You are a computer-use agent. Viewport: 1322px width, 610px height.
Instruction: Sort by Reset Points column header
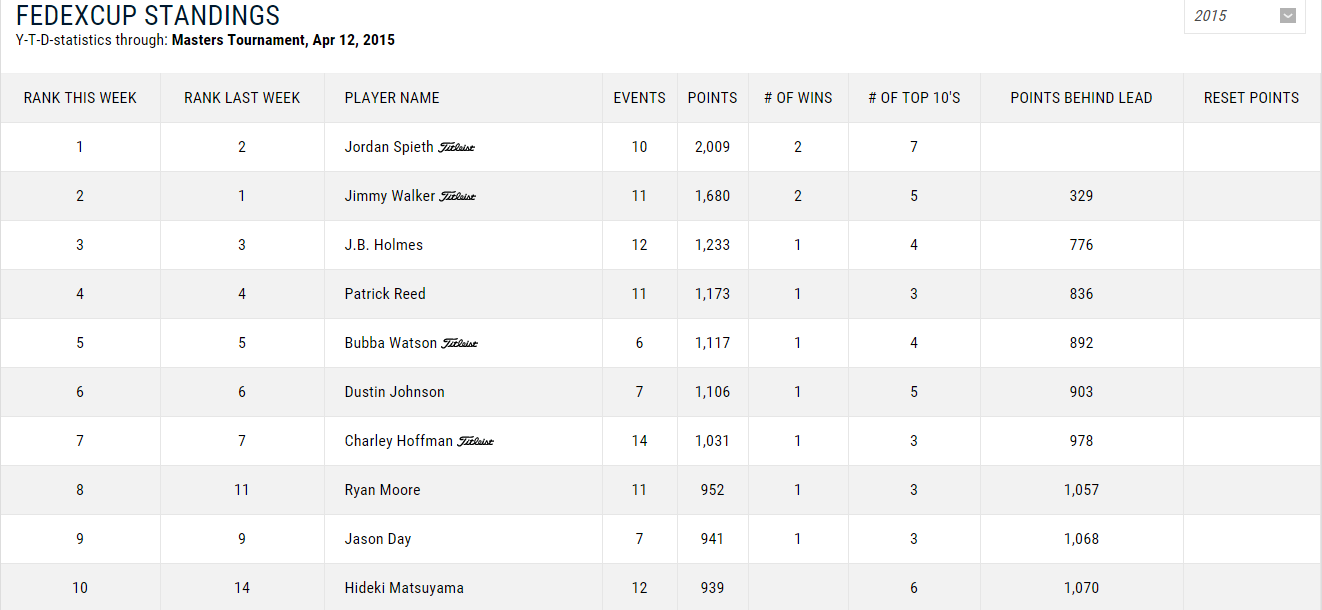[1251, 98]
